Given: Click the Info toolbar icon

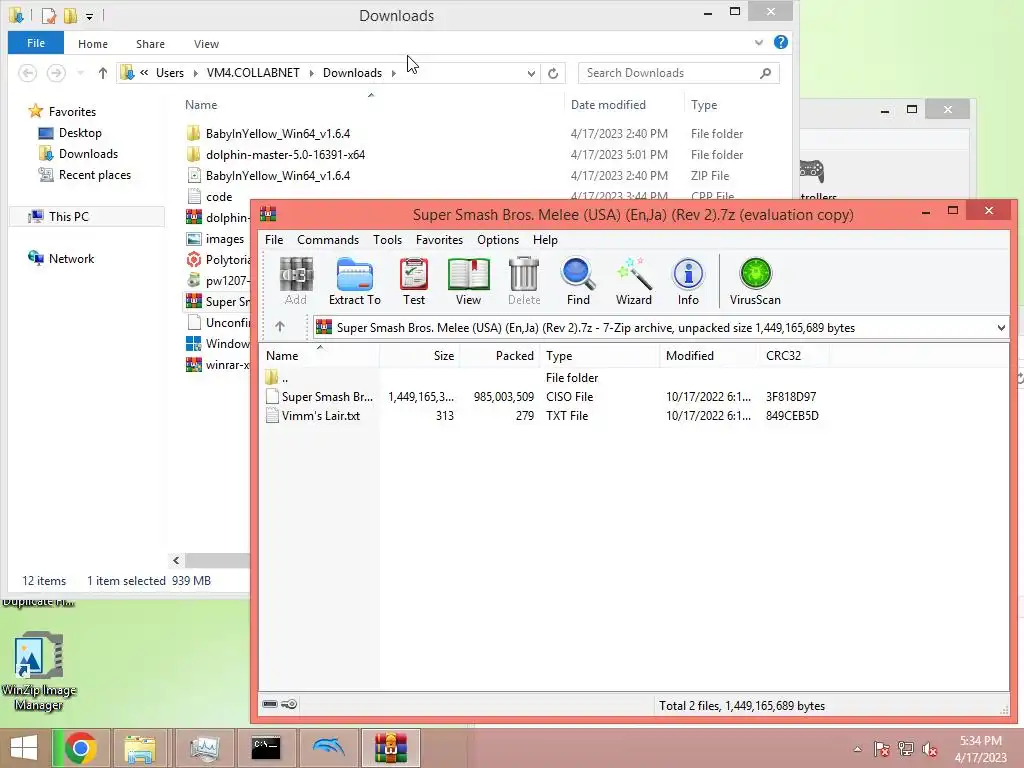Looking at the screenshot, I should (x=688, y=281).
